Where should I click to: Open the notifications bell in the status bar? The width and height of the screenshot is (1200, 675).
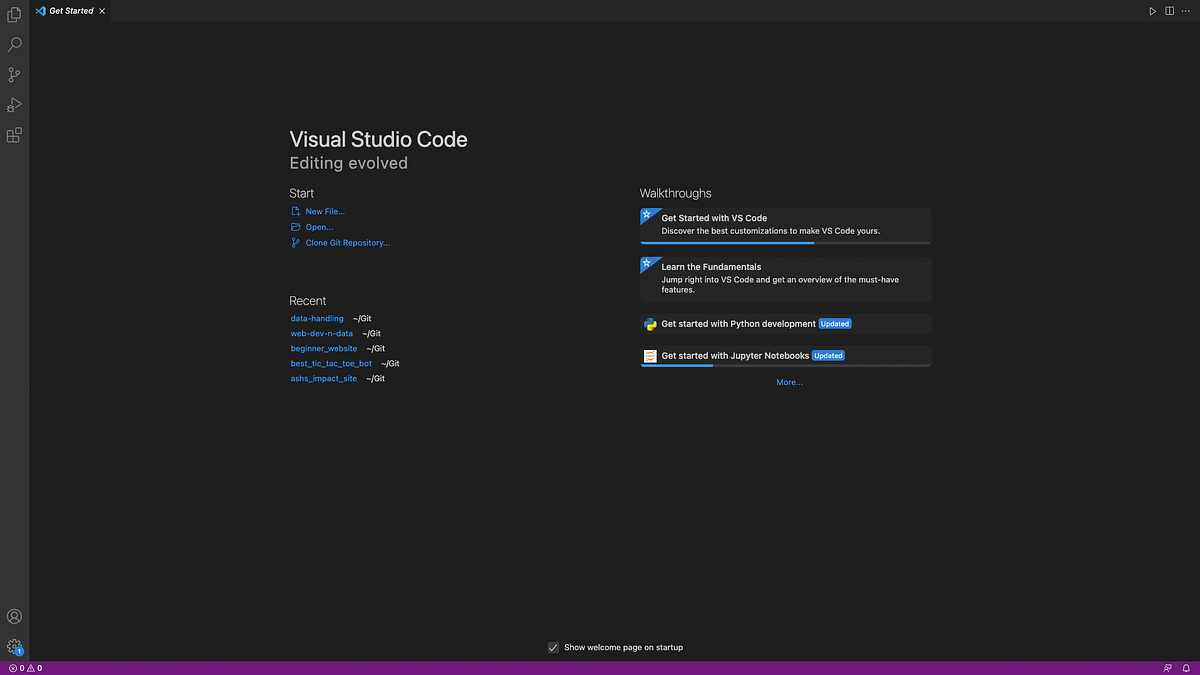1186,667
